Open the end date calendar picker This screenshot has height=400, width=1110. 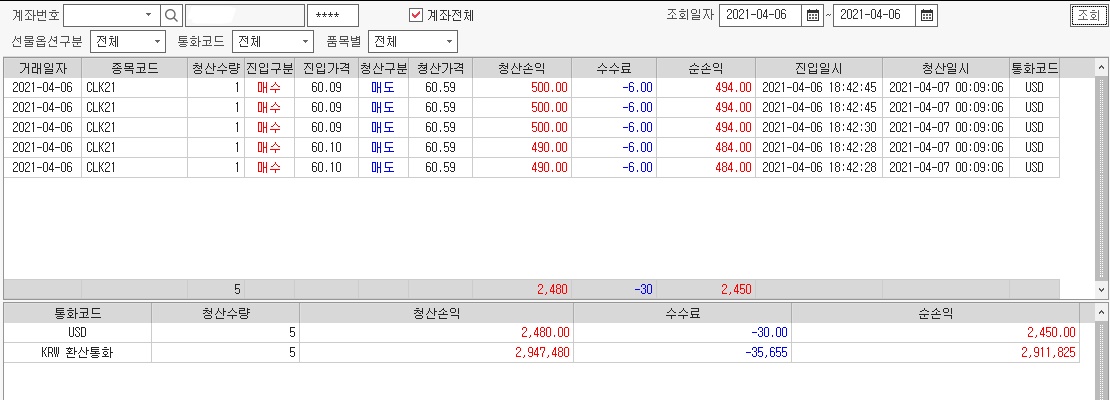[x=927, y=15]
